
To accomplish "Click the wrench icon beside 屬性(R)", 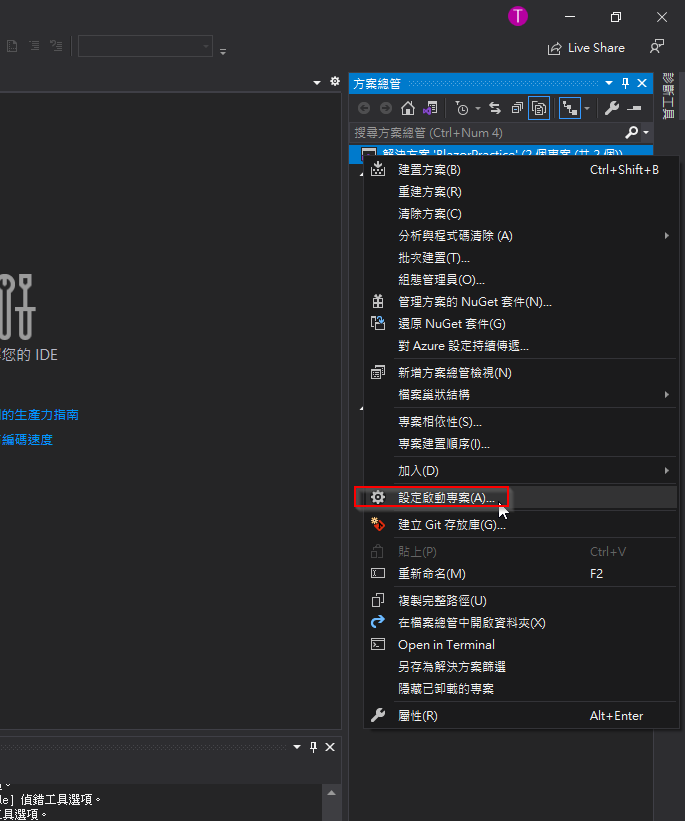I will coord(378,715).
